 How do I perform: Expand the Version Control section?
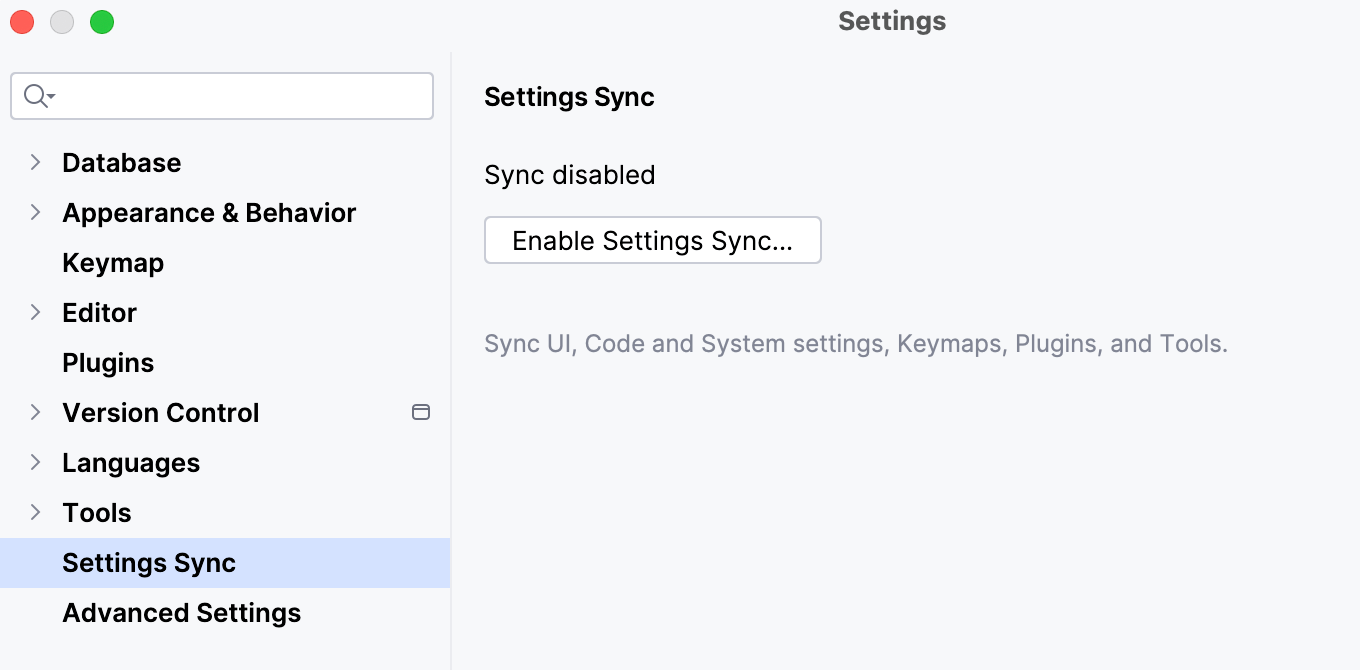click(x=36, y=412)
